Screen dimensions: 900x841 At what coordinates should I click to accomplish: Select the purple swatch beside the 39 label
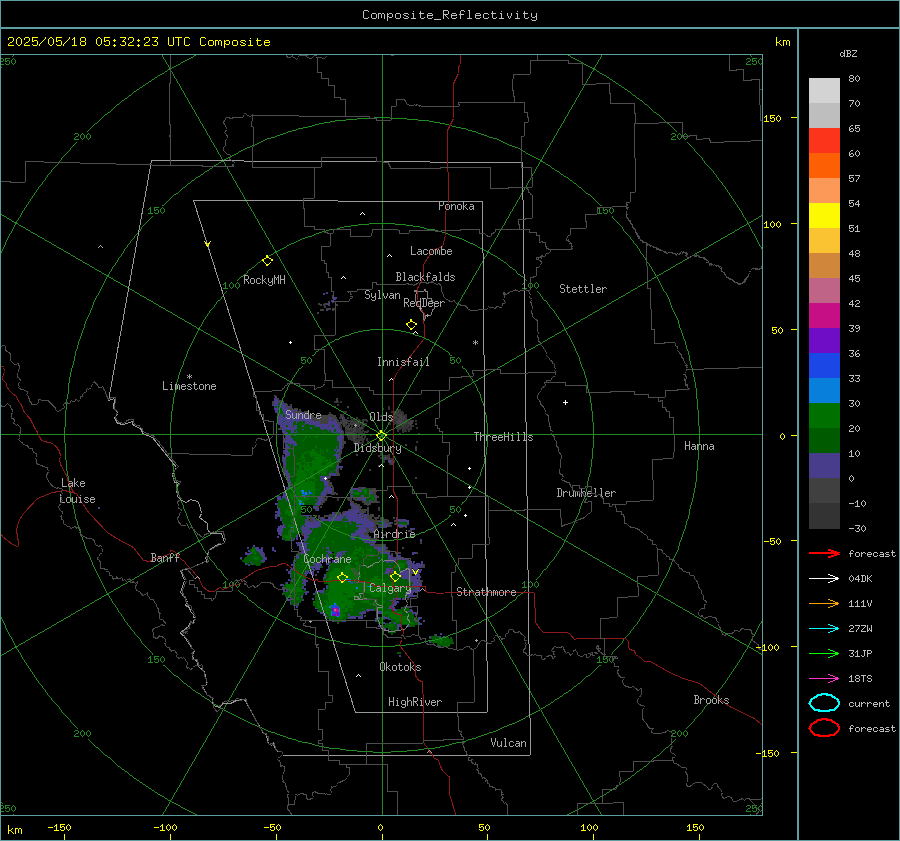coord(824,341)
